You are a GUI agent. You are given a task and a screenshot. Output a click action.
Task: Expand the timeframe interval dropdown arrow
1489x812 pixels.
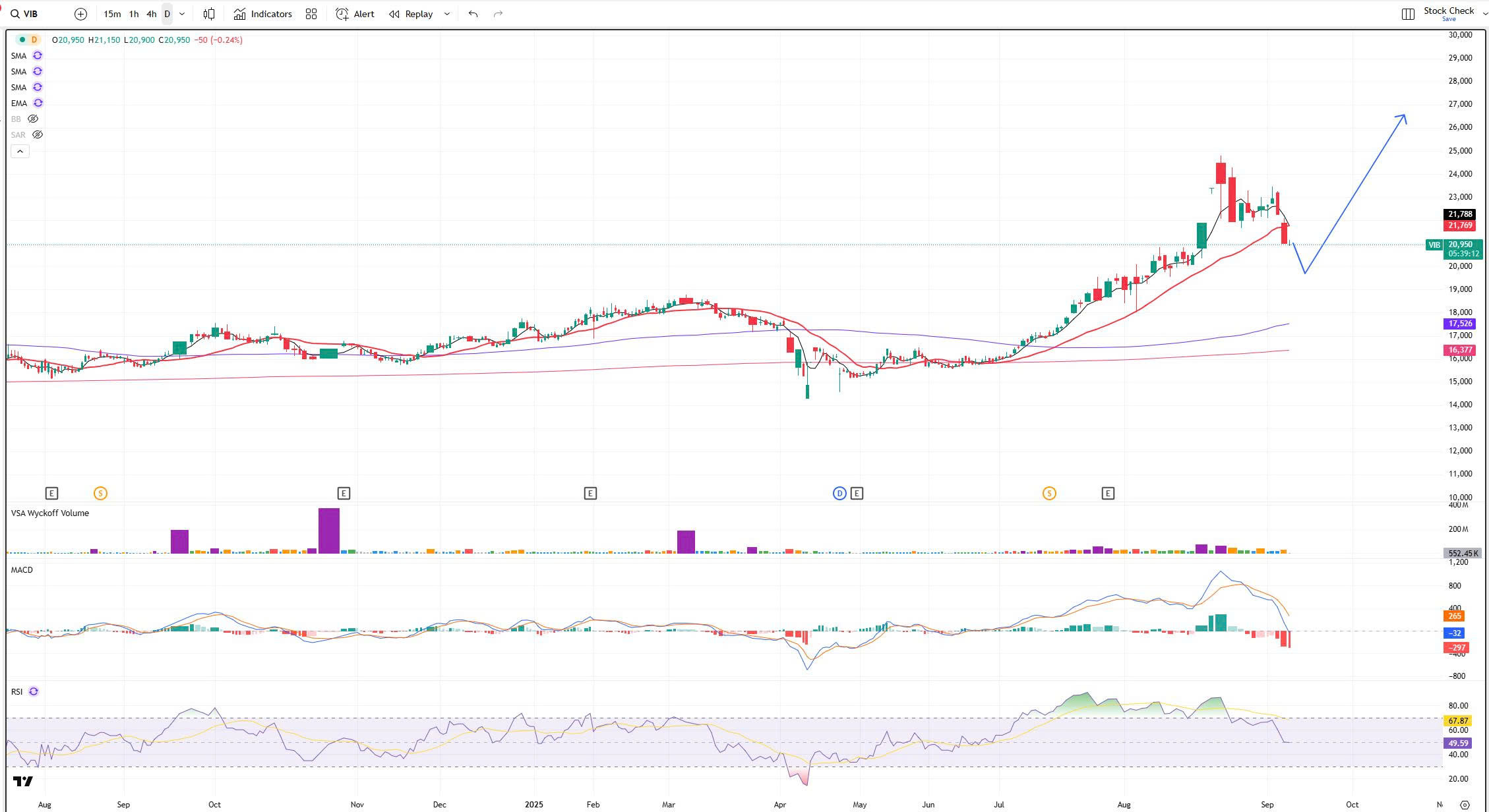click(x=182, y=14)
